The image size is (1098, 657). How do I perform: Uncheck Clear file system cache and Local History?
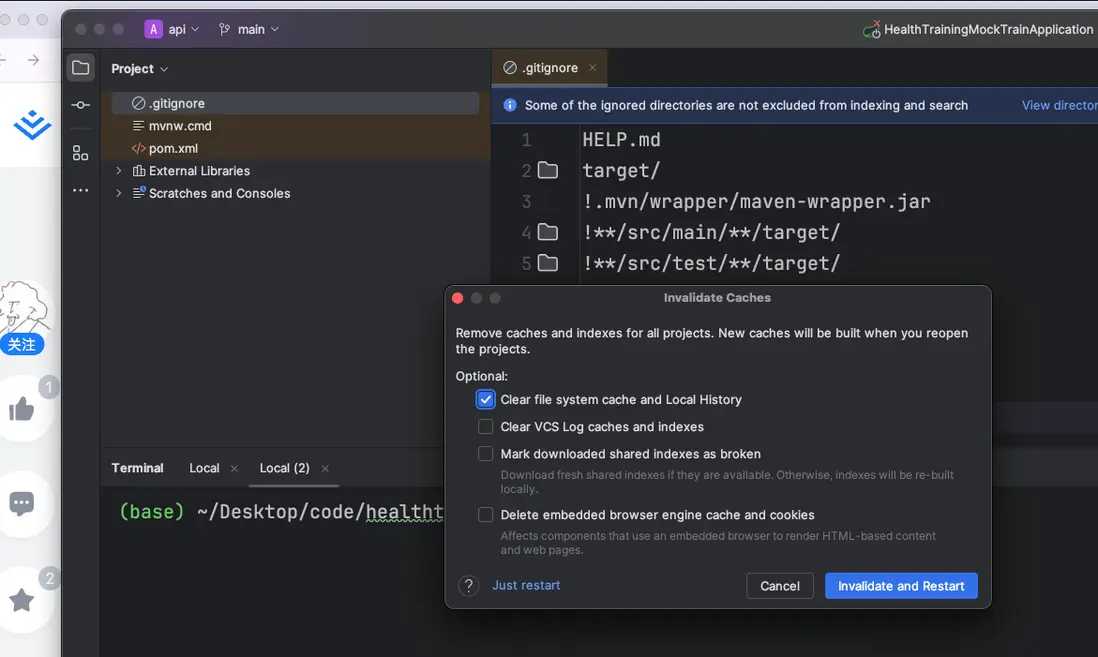[486, 400]
